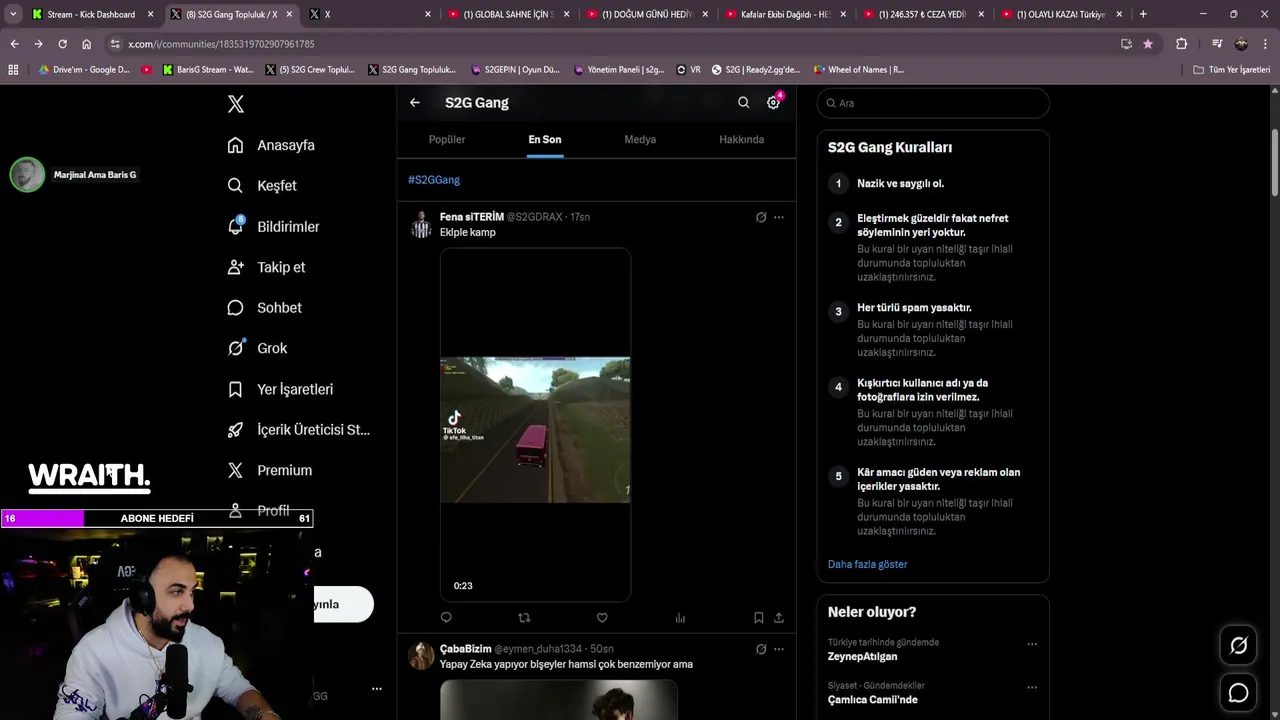The width and height of the screenshot is (1280, 720).
Task: Expand Tüm Yer İşaretleri bookmarks folder
Action: pos(1232,70)
